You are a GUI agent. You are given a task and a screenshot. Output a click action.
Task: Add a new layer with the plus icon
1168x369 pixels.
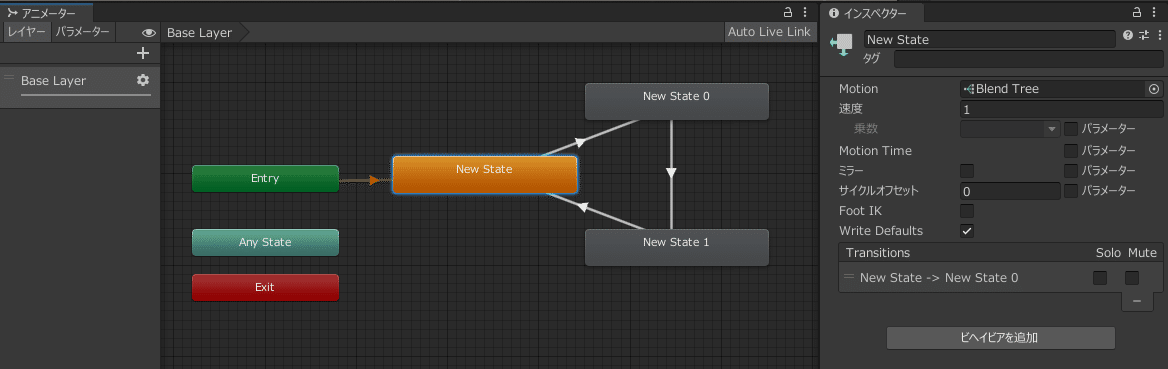tap(144, 54)
